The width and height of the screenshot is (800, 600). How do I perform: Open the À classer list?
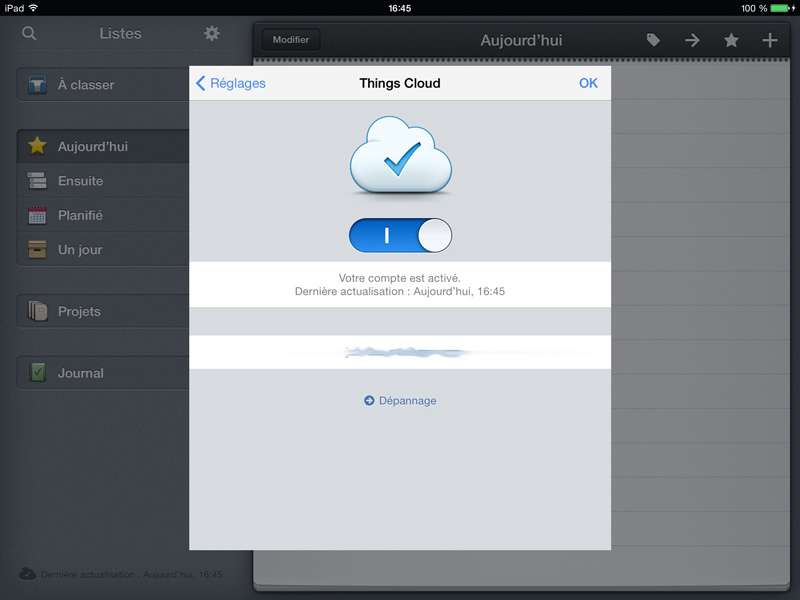103,85
